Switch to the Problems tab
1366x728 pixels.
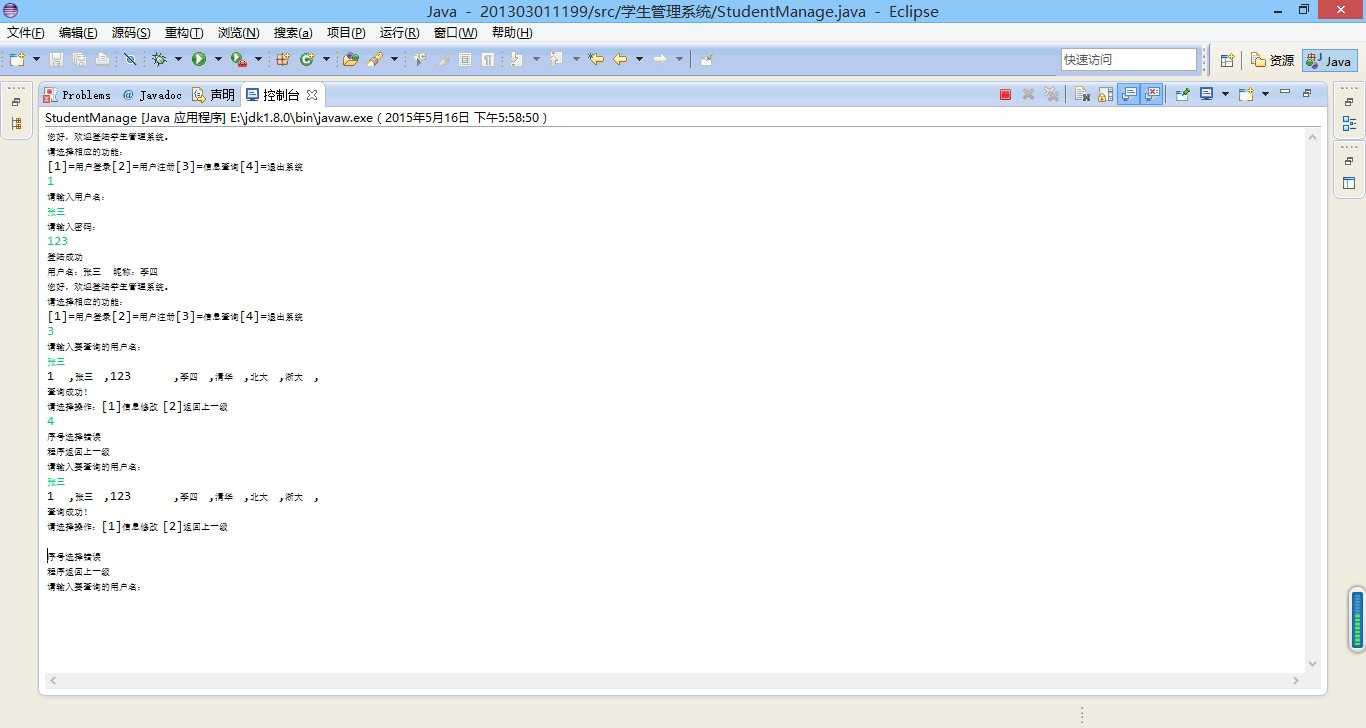[x=78, y=95]
